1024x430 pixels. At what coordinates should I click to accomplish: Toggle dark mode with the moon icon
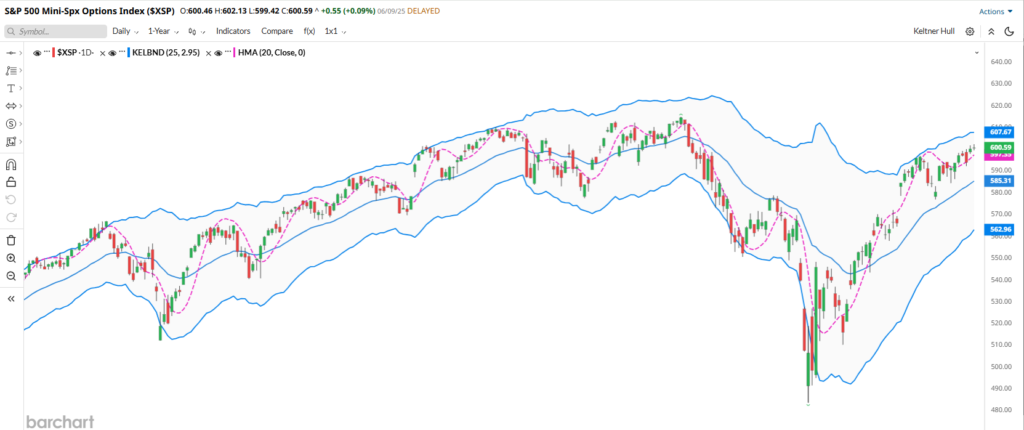1009,31
